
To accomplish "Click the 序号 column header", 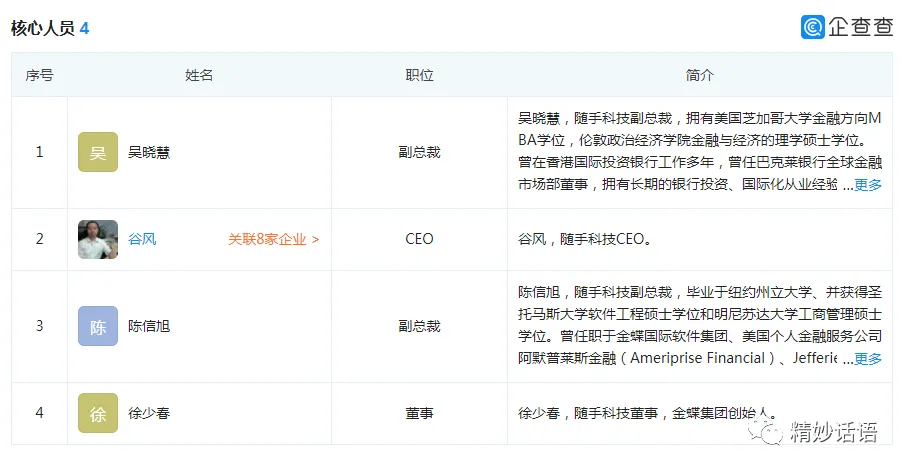I will point(39,75).
